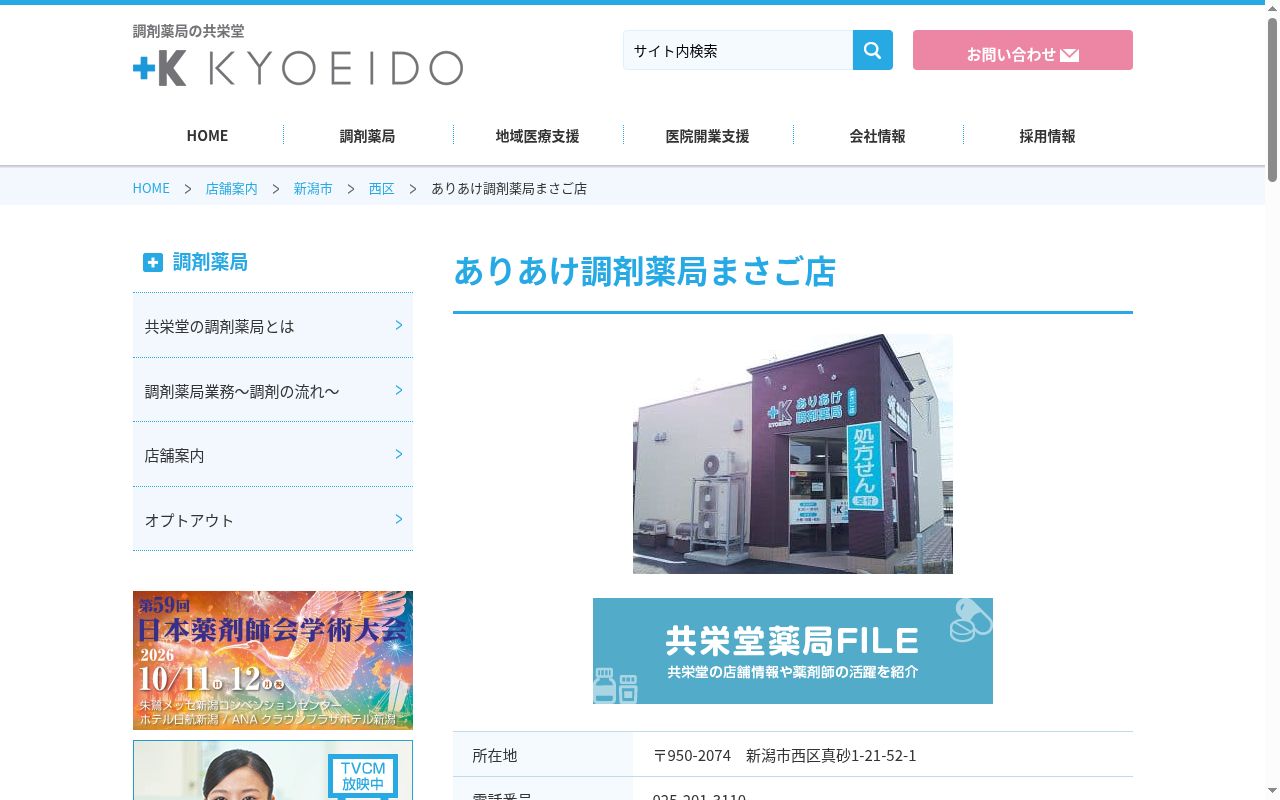The height and width of the screenshot is (800, 1280).
Task: Click the chevron on 共栄堂の調剤薬局とは row
Action: pyautogui.click(x=398, y=325)
